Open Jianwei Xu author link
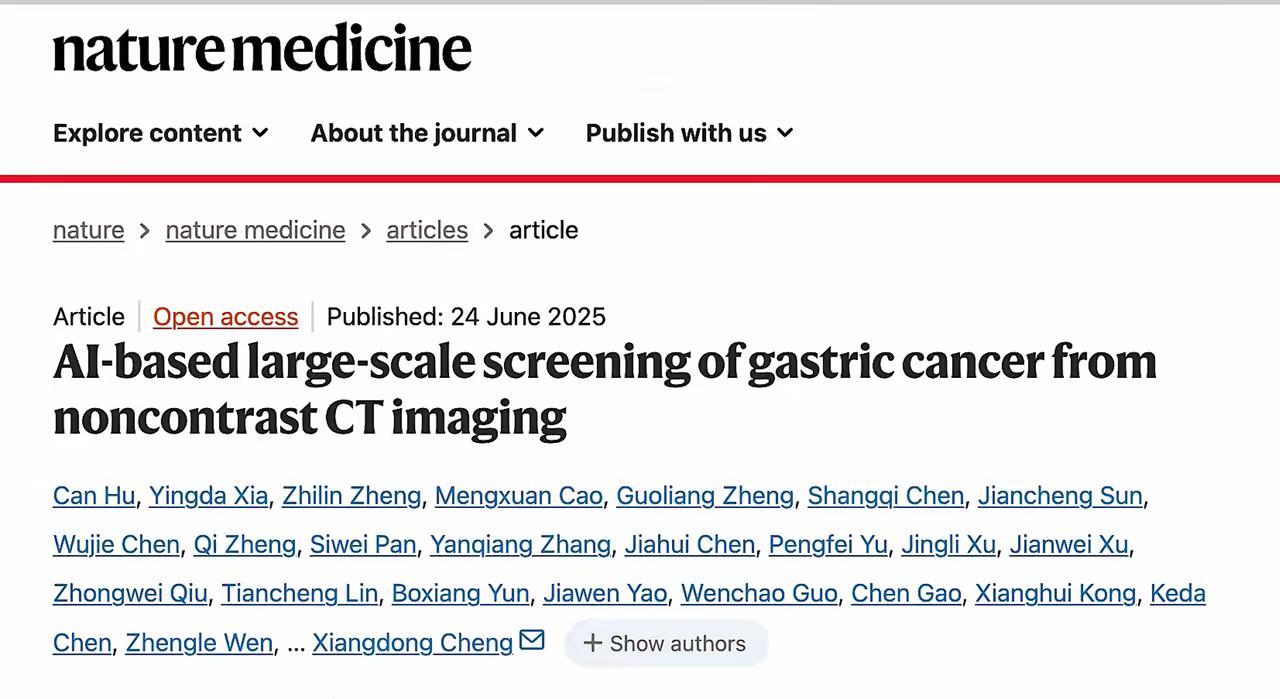 1068,545
